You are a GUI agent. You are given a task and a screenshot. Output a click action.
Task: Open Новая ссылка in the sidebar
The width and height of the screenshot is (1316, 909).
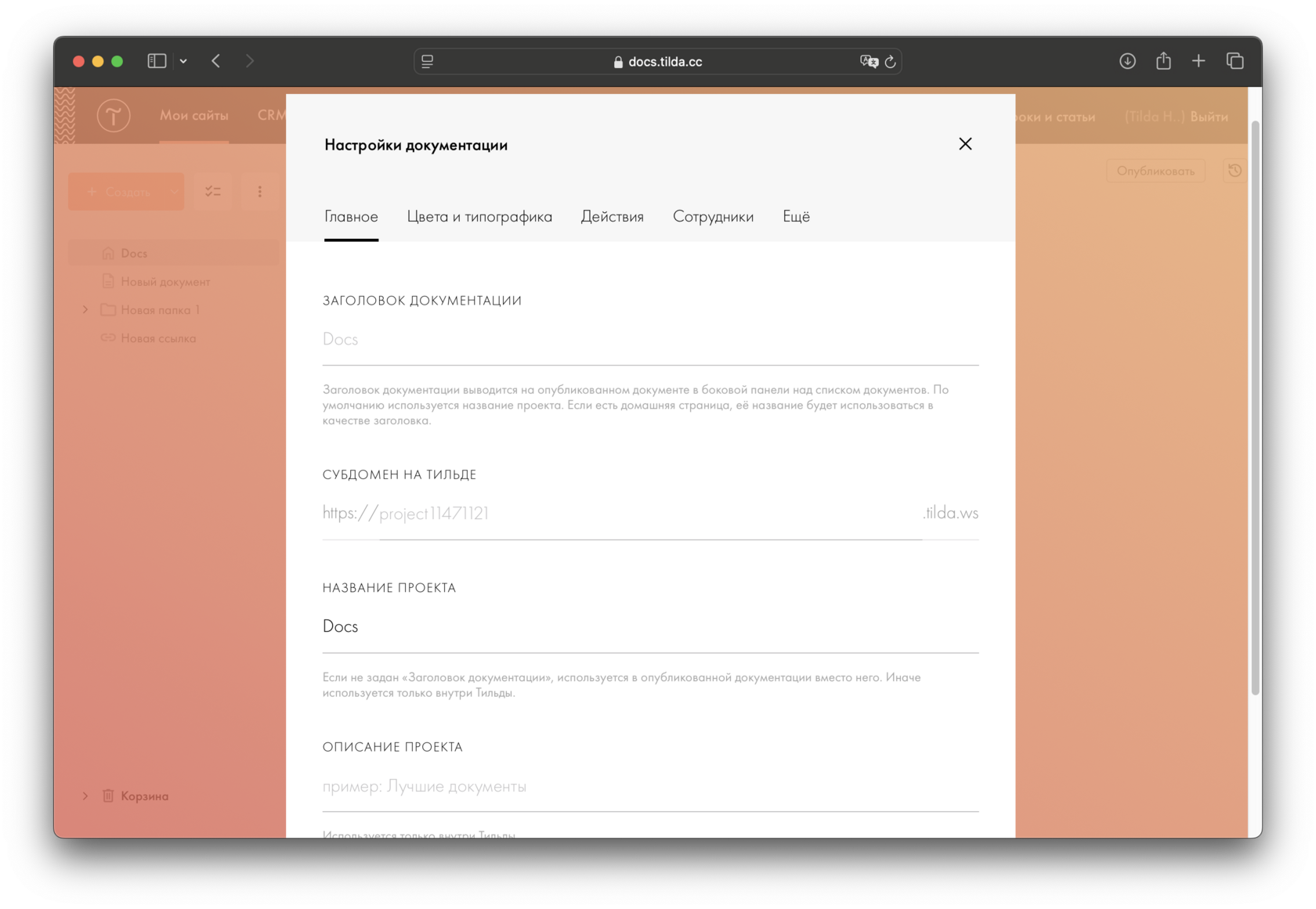tap(158, 338)
